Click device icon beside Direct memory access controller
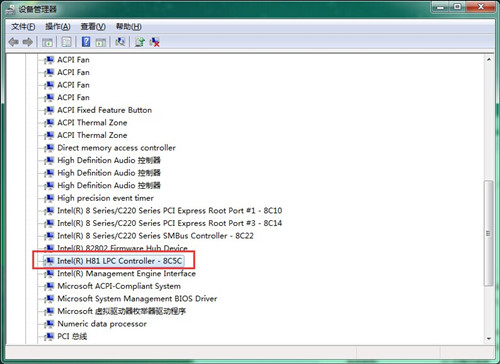This screenshot has width=500, height=364. pyautogui.click(x=49, y=148)
